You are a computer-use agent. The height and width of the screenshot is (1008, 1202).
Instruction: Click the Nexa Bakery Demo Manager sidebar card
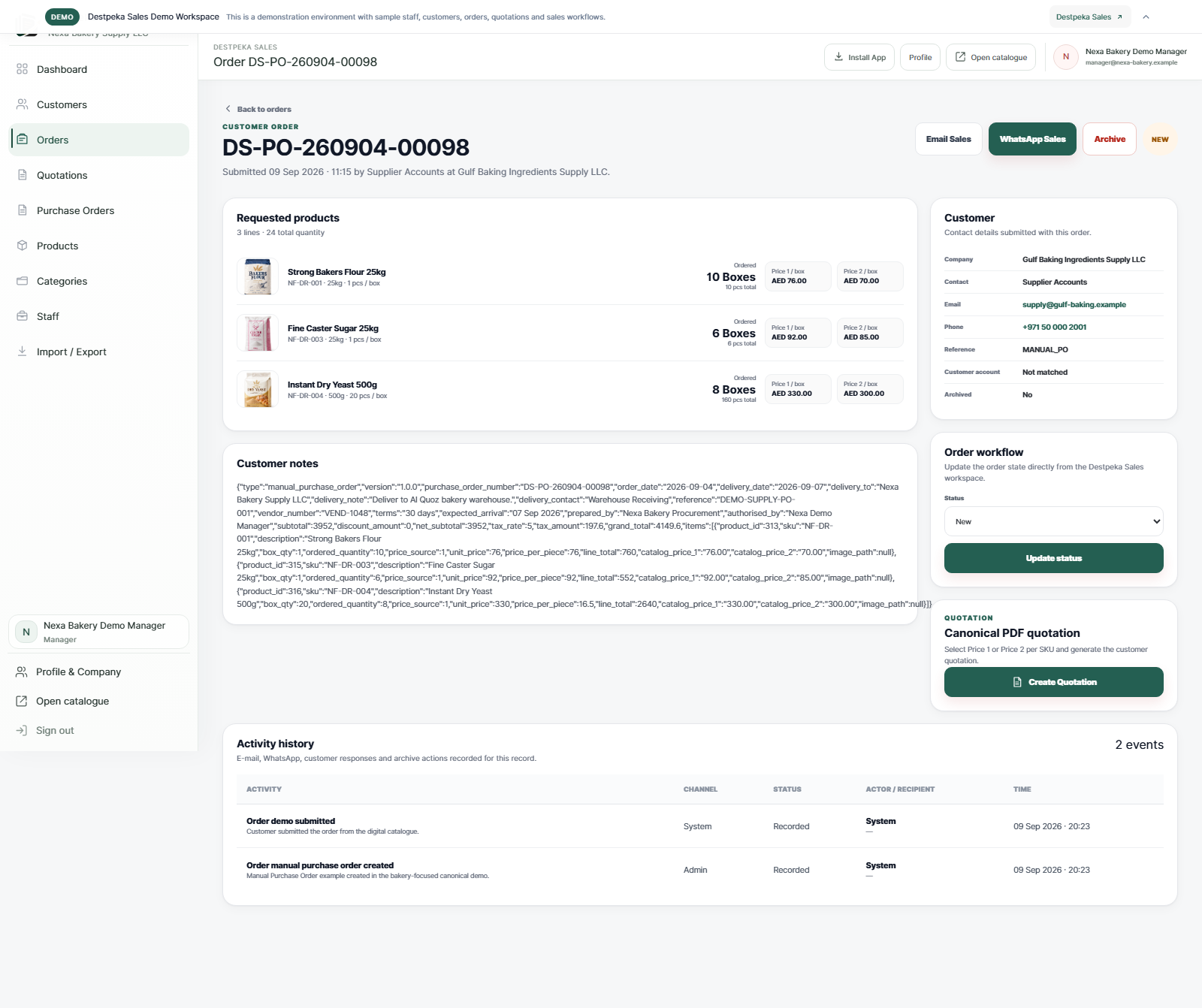(x=98, y=632)
